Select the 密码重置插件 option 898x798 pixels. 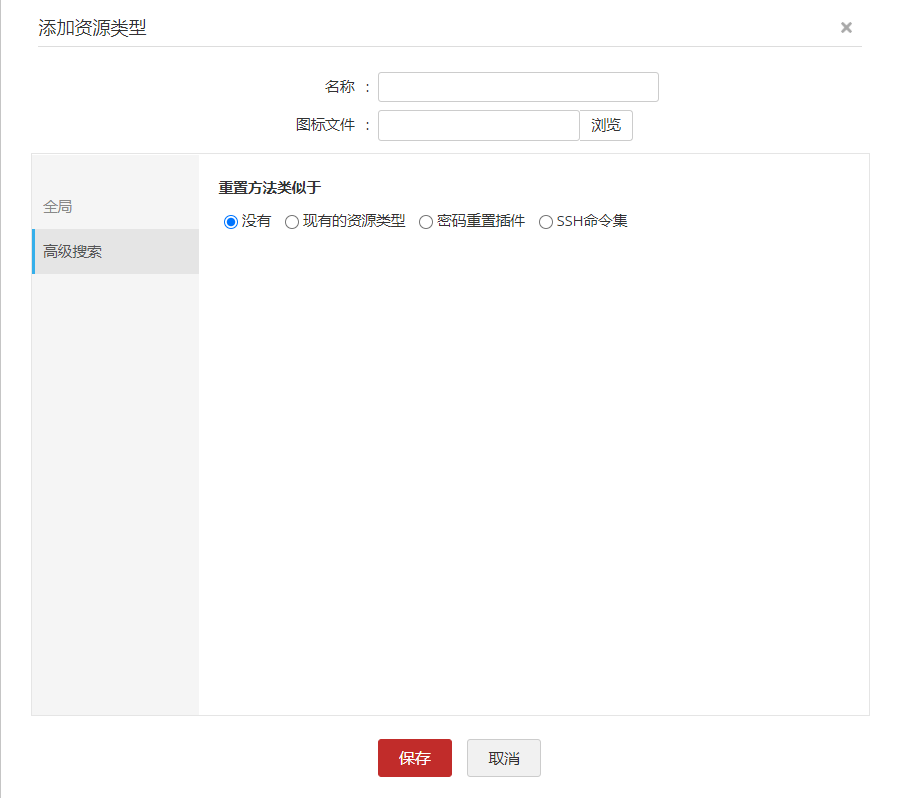pos(426,221)
